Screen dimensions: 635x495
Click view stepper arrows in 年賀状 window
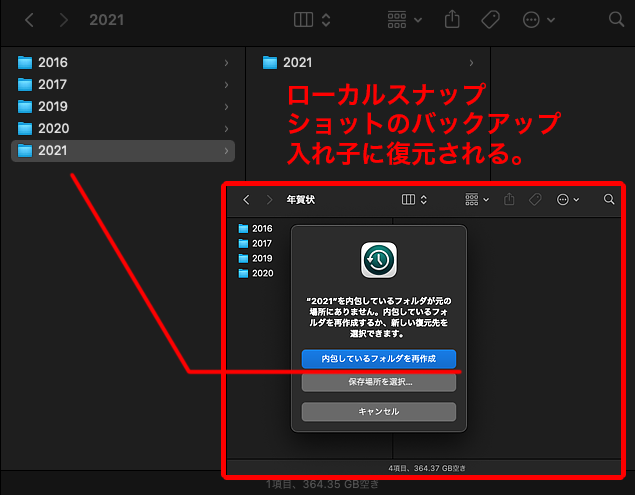[x=424, y=199]
